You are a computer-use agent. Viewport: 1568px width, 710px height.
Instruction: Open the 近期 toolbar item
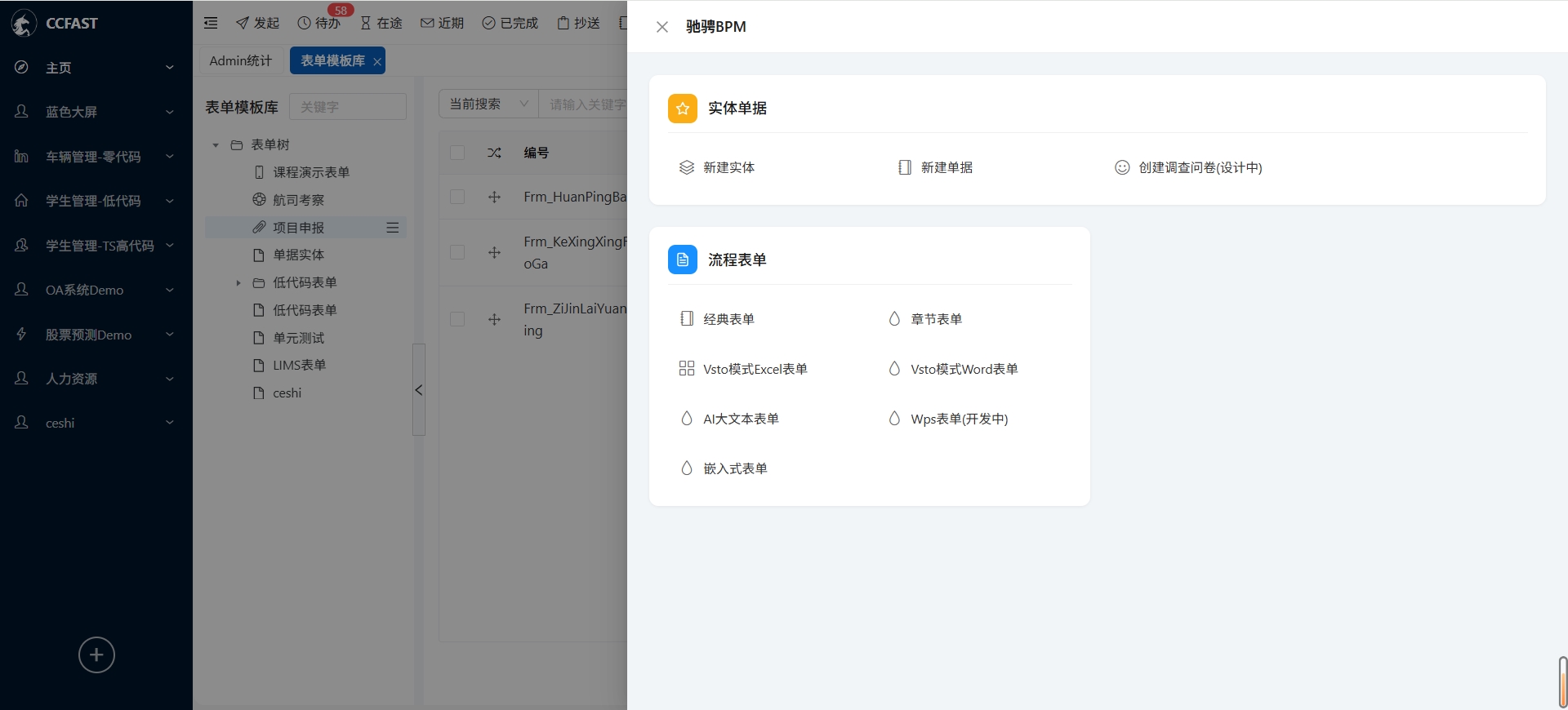tap(442, 23)
